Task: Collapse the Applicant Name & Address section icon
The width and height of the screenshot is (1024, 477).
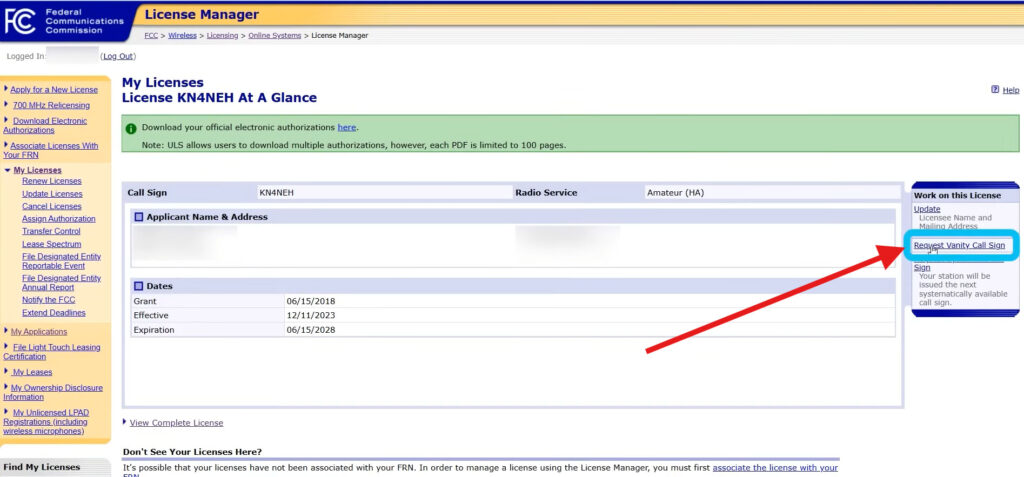Action: [x=138, y=217]
